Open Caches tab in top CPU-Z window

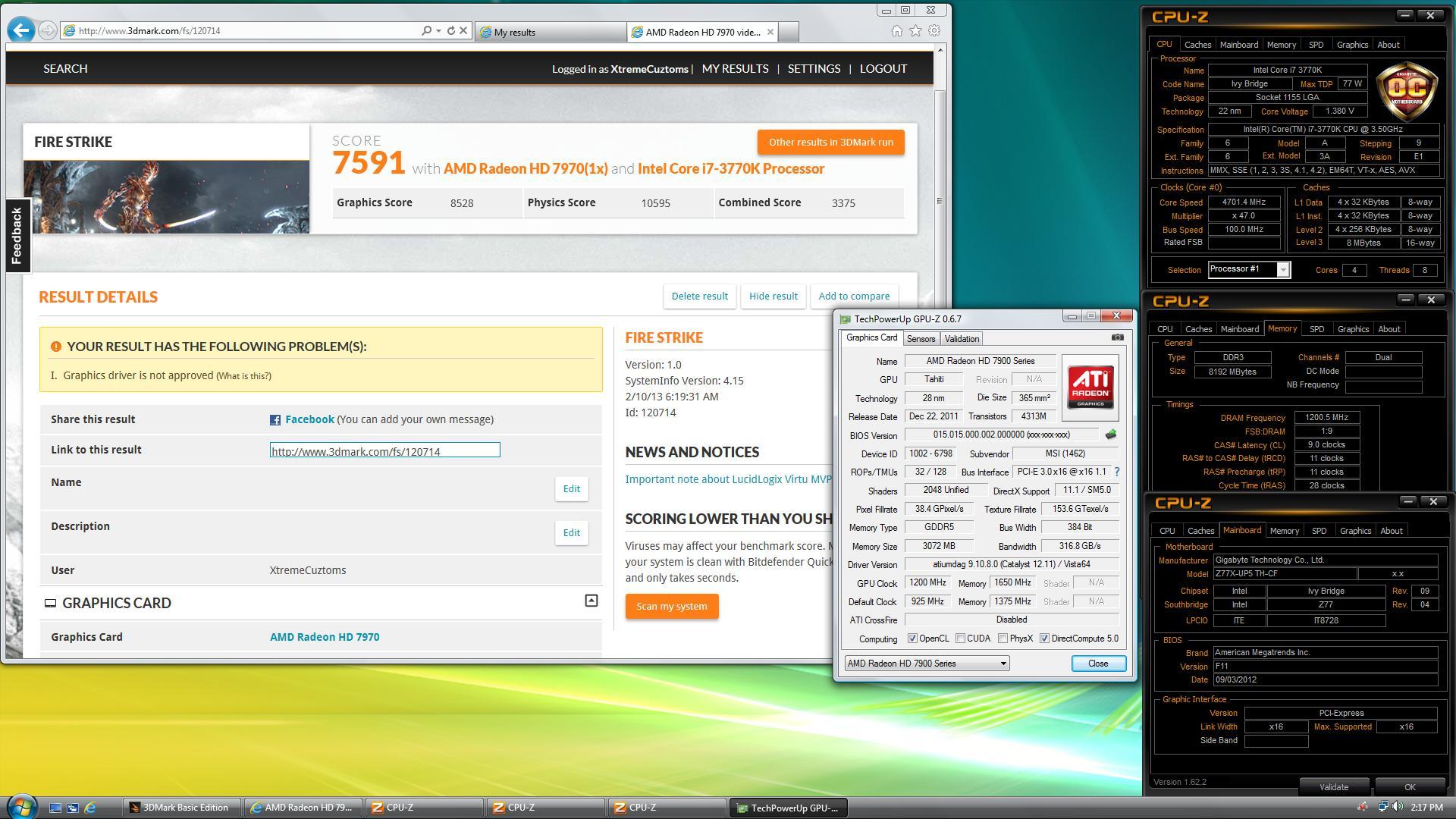(1197, 45)
